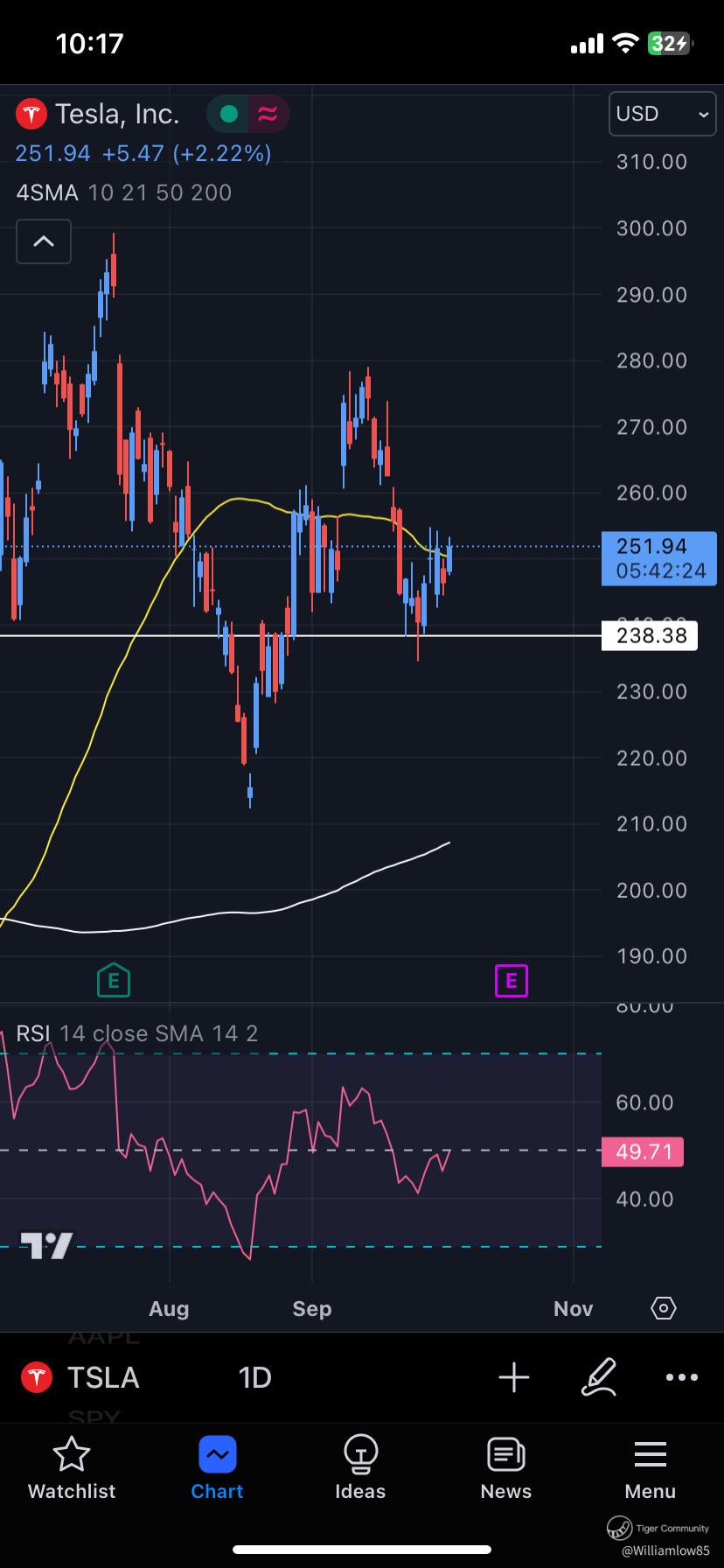Switch to the Watchlist tab
Viewport: 724px width, 1568px height.
72,1469
